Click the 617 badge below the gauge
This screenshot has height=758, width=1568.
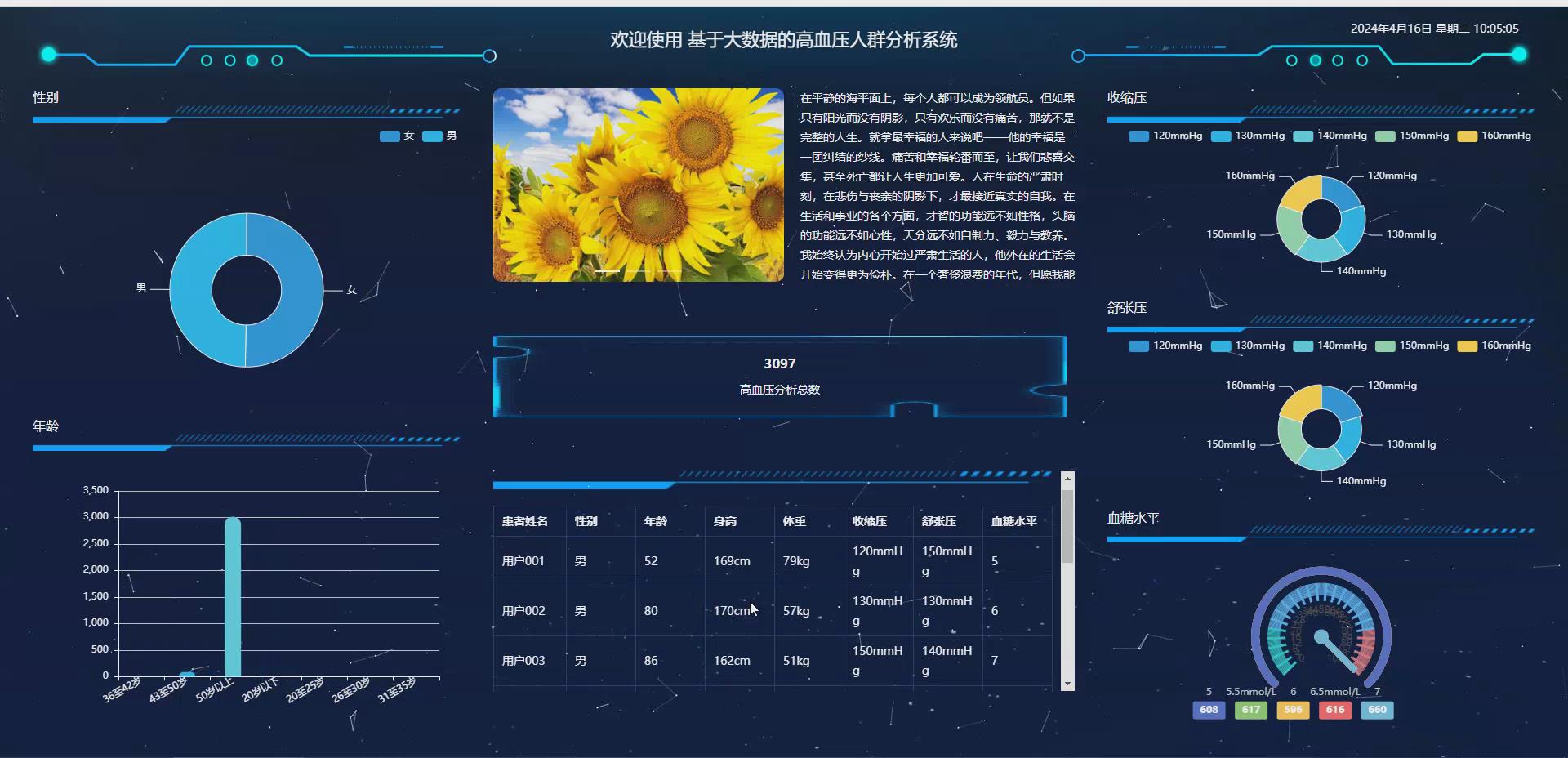click(1250, 711)
